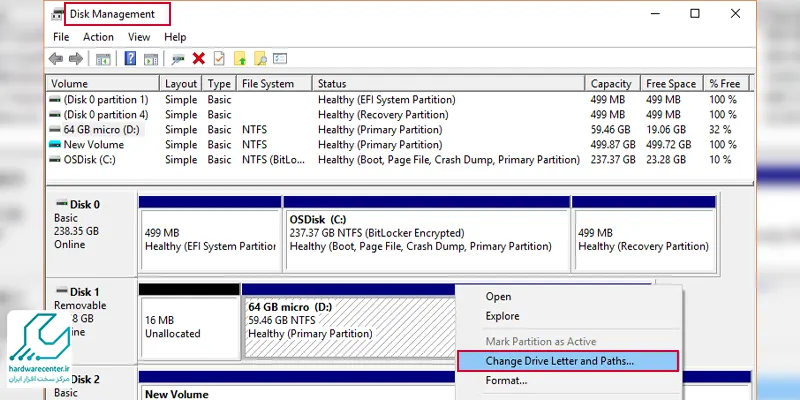The width and height of the screenshot is (800, 400).
Task: Open Help via the blue question mark icon
Action: pos(130,59)
